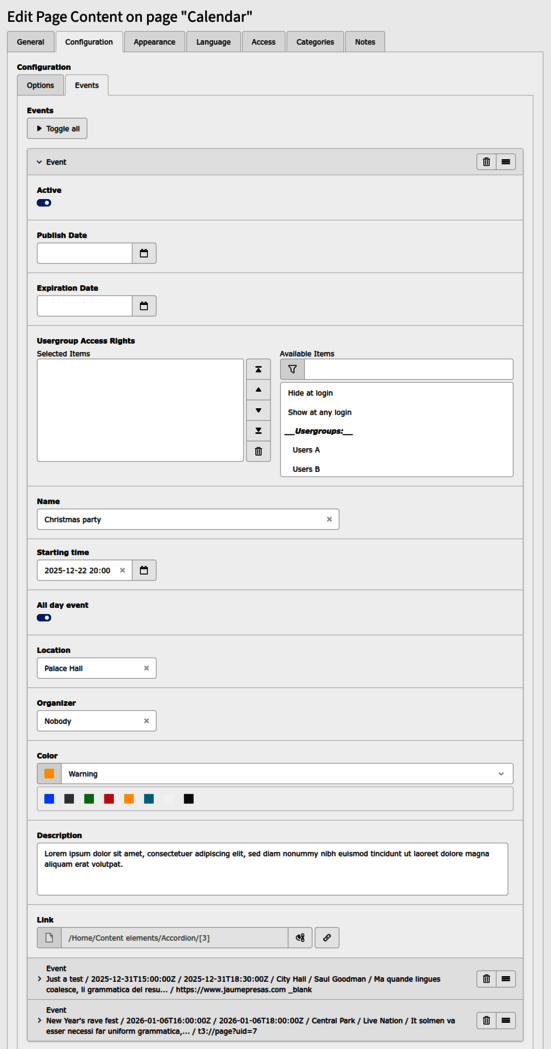Switch to the Language tab

(213, 41)
